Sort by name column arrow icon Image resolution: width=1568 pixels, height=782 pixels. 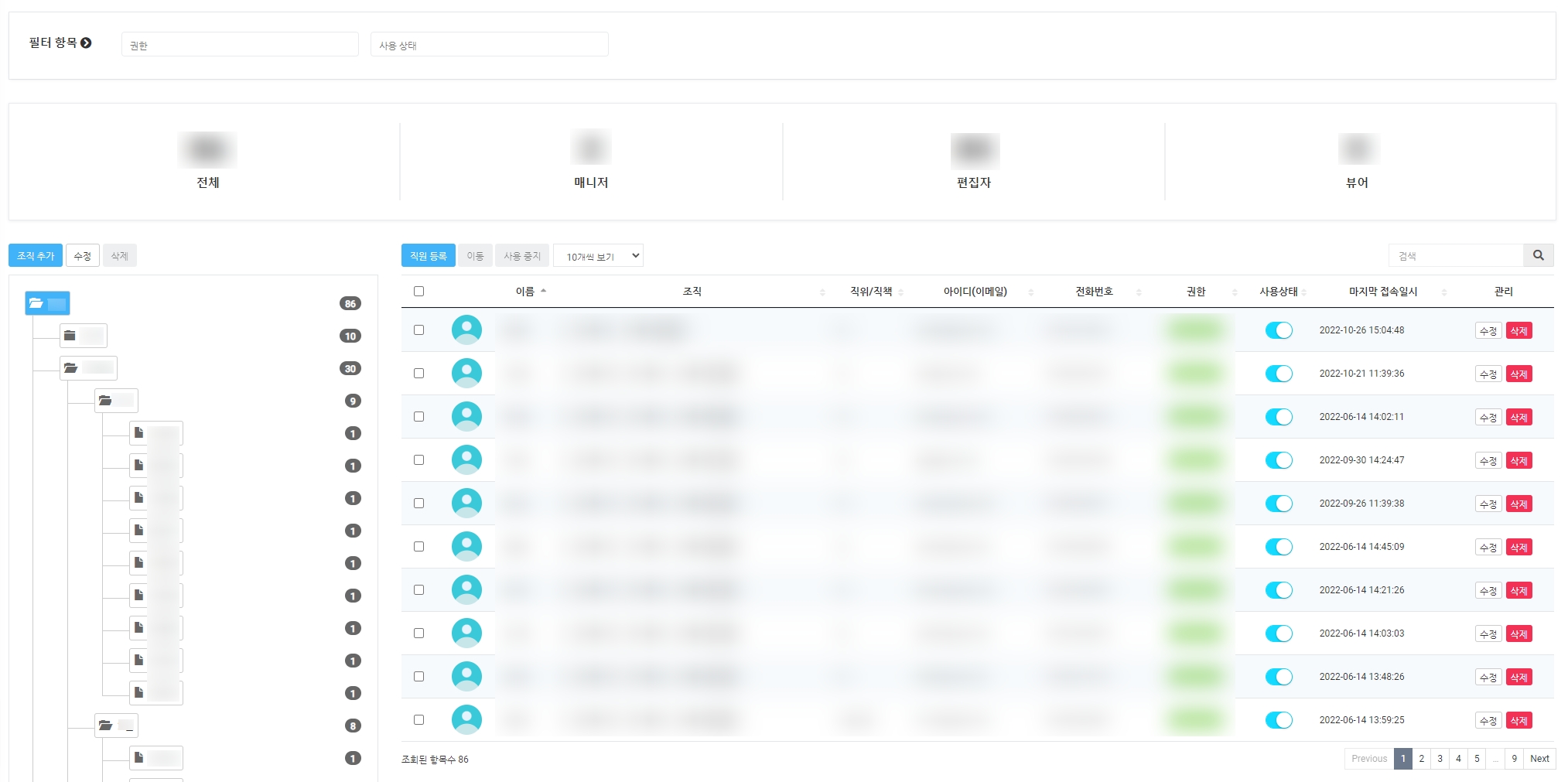(x=543, y=291)
